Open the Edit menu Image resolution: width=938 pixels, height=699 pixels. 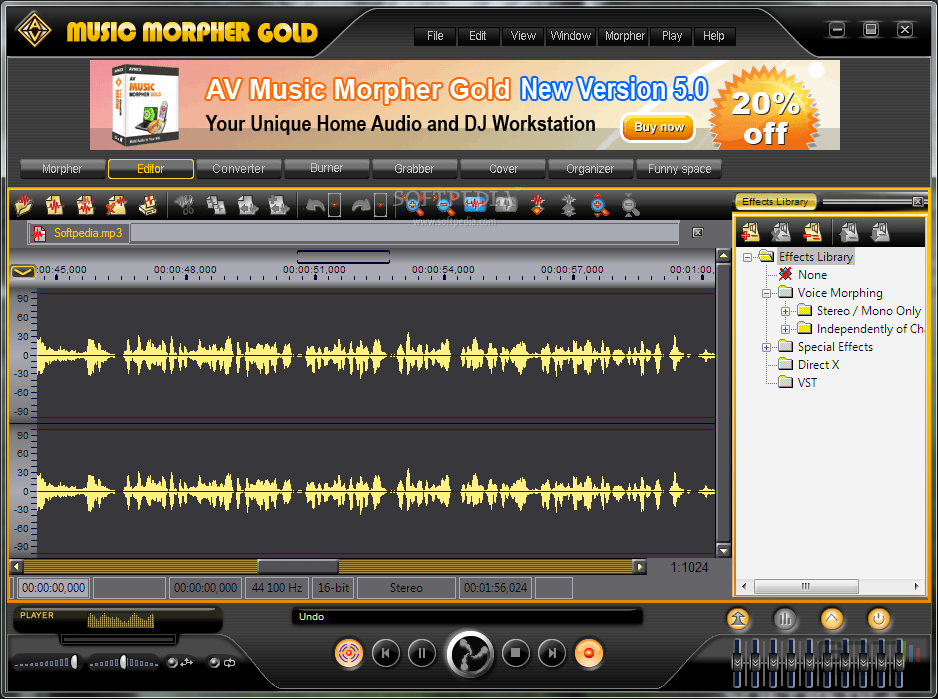pyautogui.click(x=477, y=36)
